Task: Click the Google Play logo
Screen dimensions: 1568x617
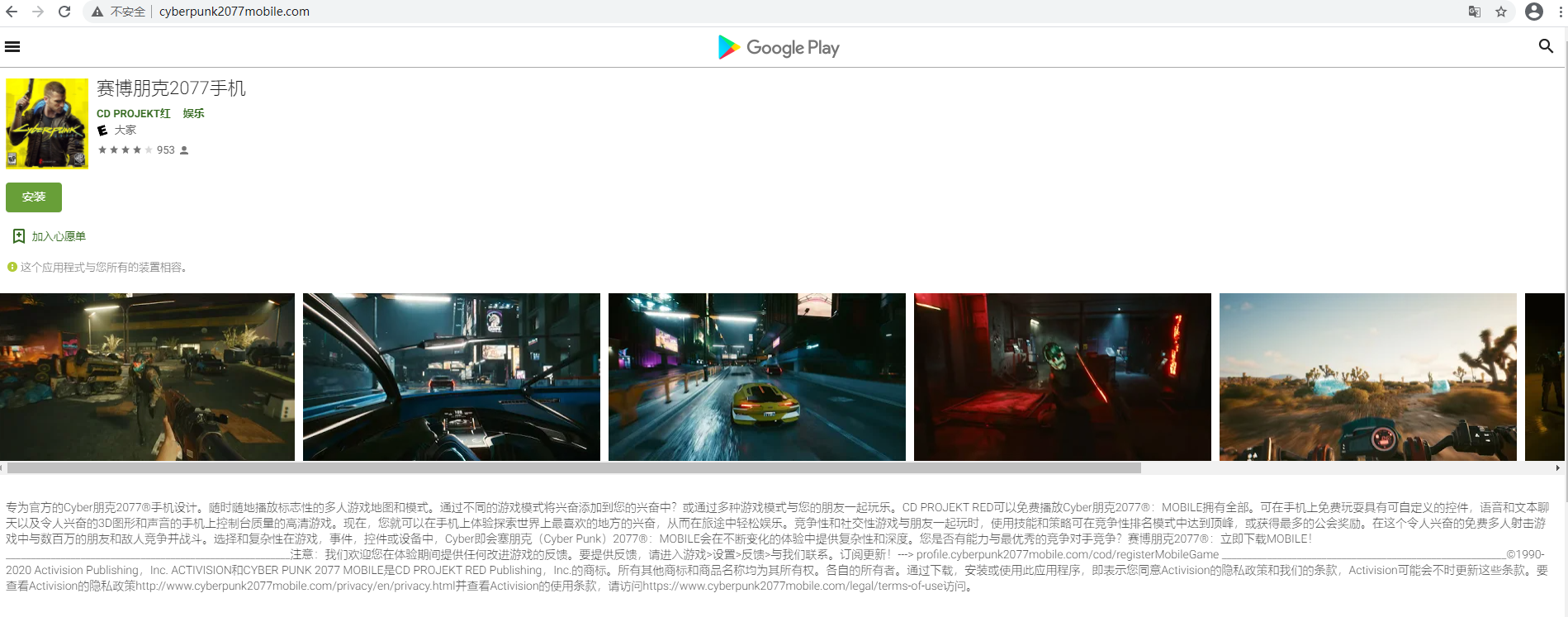Action: (779, 47)
